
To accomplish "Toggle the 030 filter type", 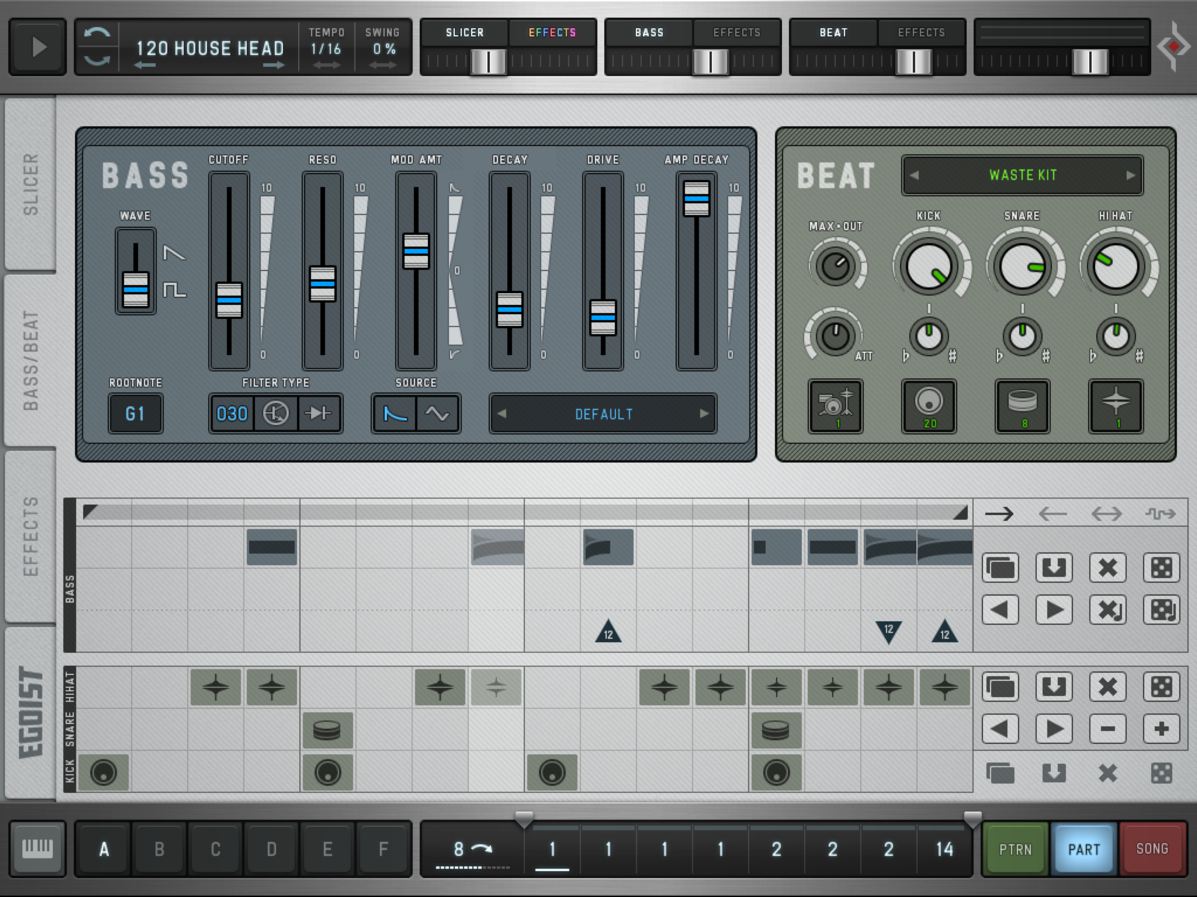I will [x=232, y=413].
